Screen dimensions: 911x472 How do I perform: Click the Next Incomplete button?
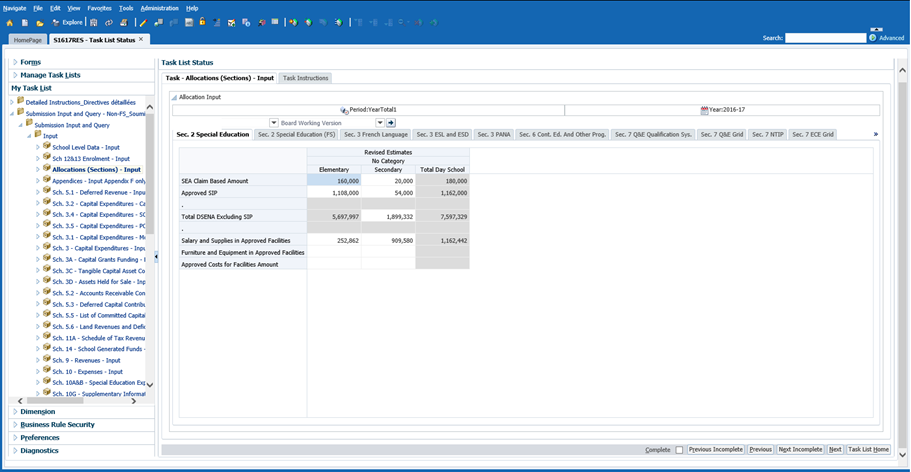[x=800, y=450]
